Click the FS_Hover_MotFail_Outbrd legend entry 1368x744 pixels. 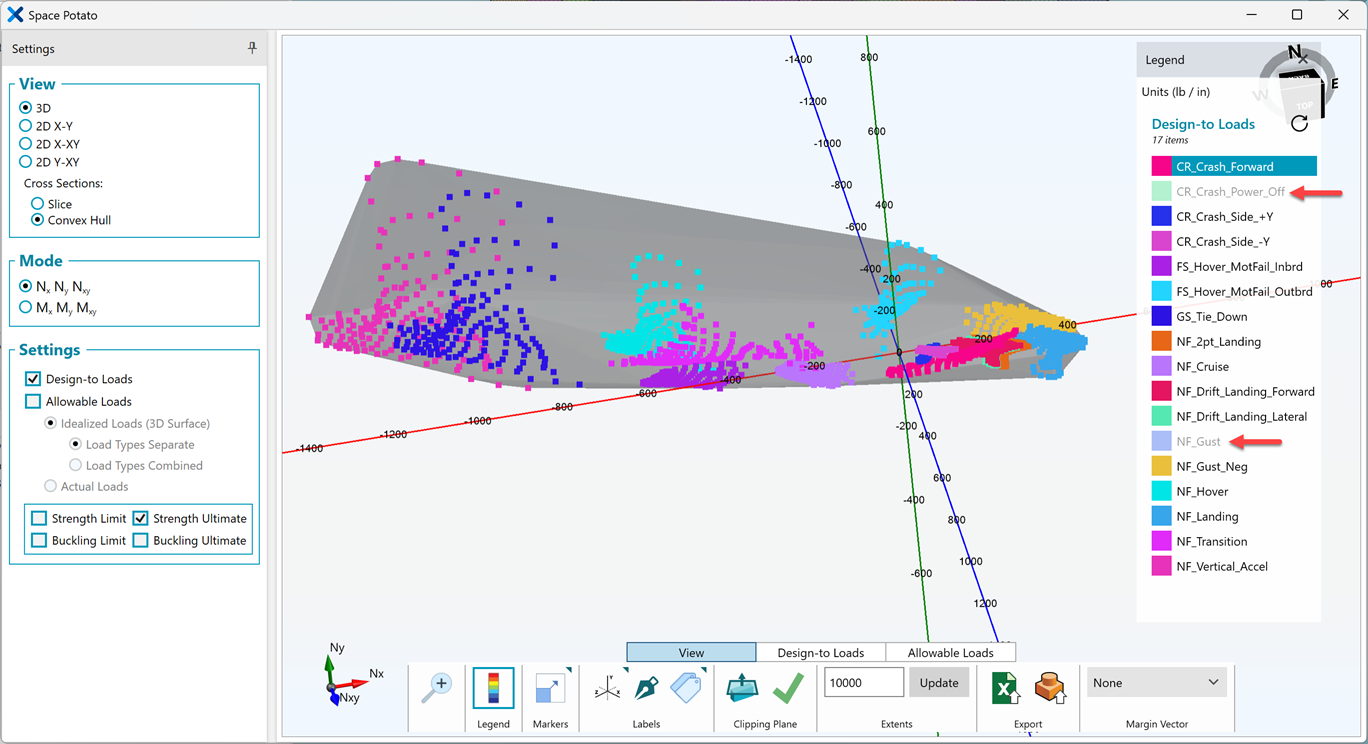(x=1244, y=292)
